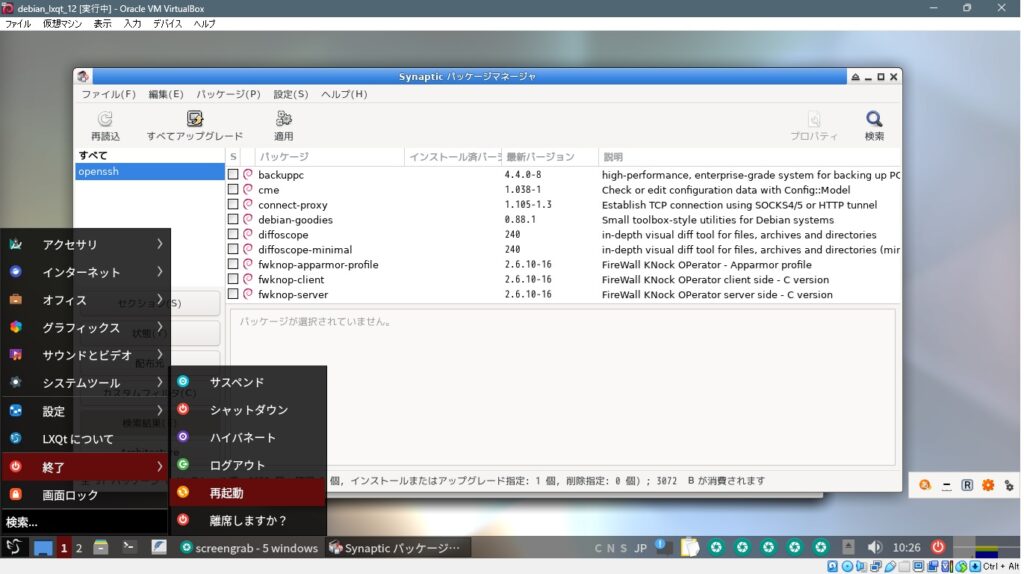Mark the diffoscope-minimal package checkbox

pos(232,249)
